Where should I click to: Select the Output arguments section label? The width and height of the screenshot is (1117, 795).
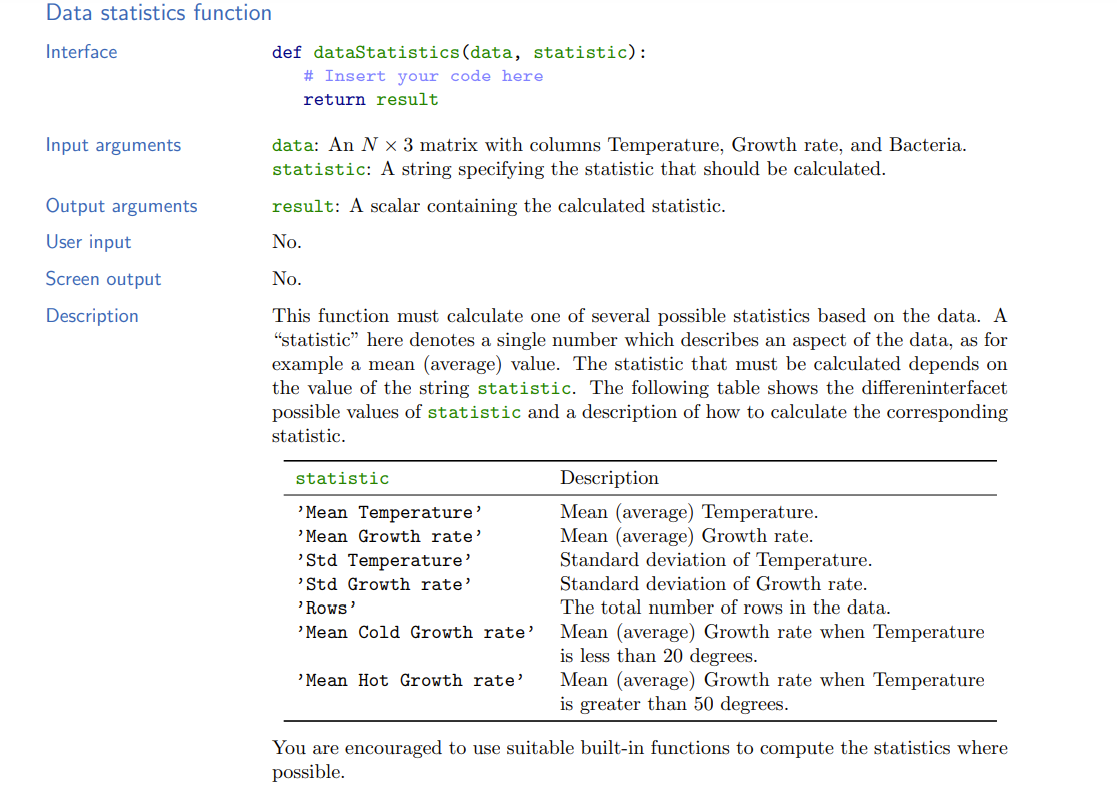[121, 206]
